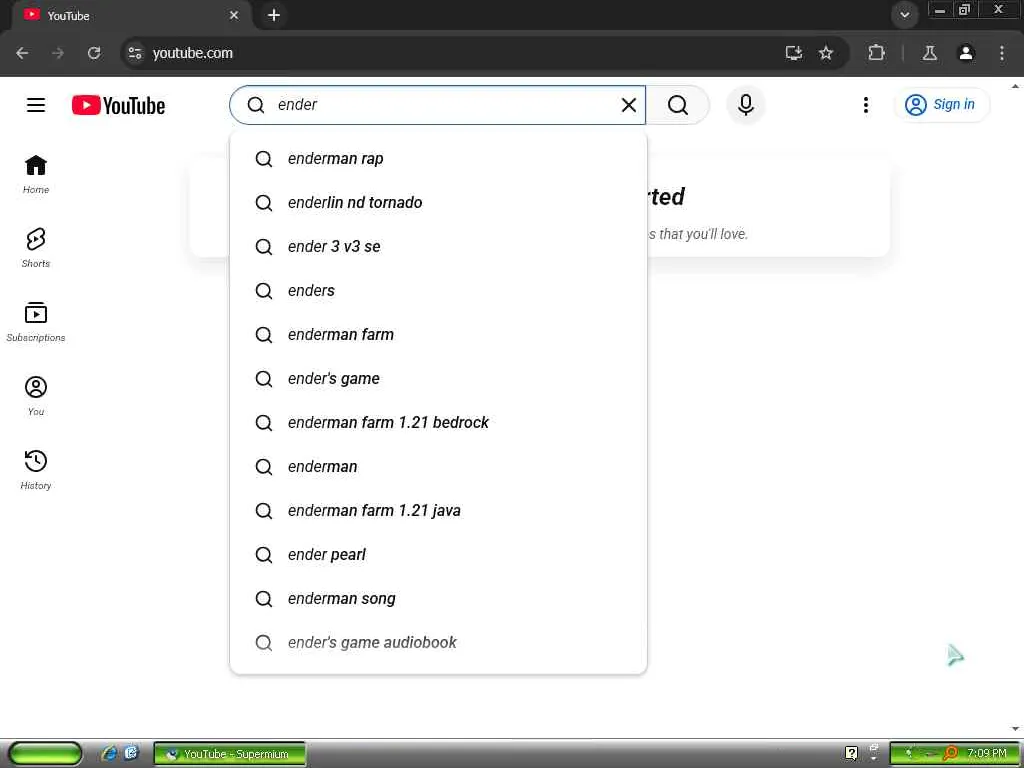Pick the plain "enderman" suggestion
Screen dimensions: 1024x768
click(x=438, y=467)
